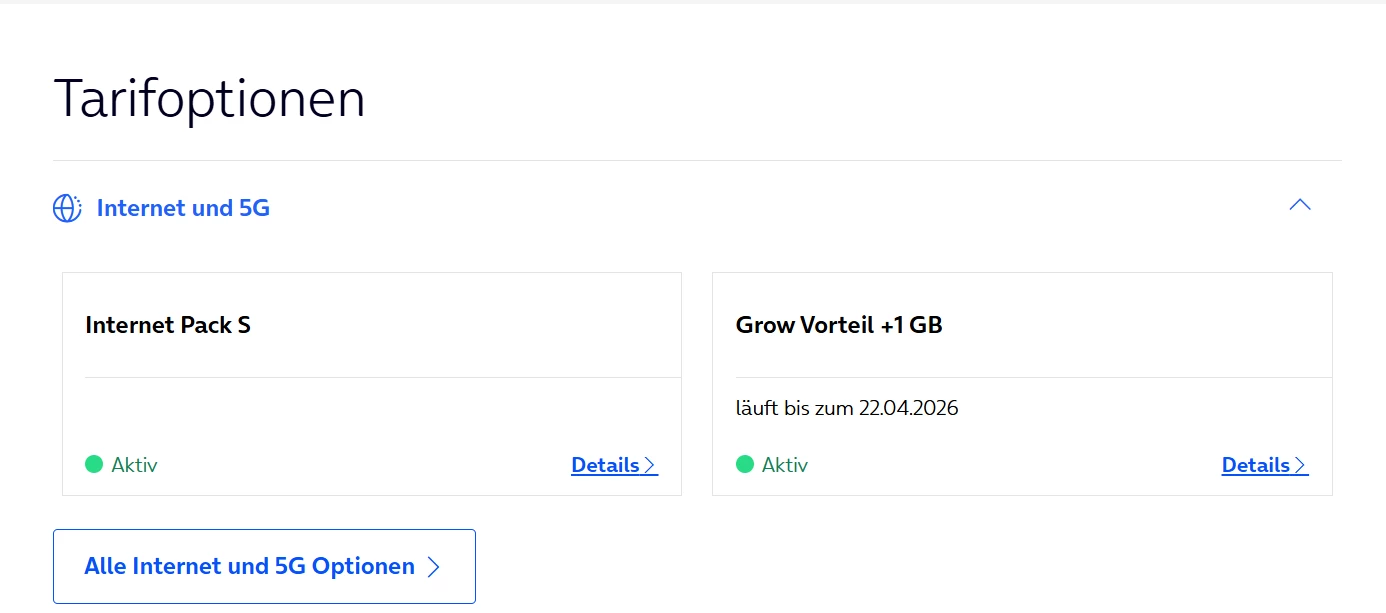Click empty body area of Internet Pack S card
This screenshot has width=1386, height=613.
[x=371, y=415]
